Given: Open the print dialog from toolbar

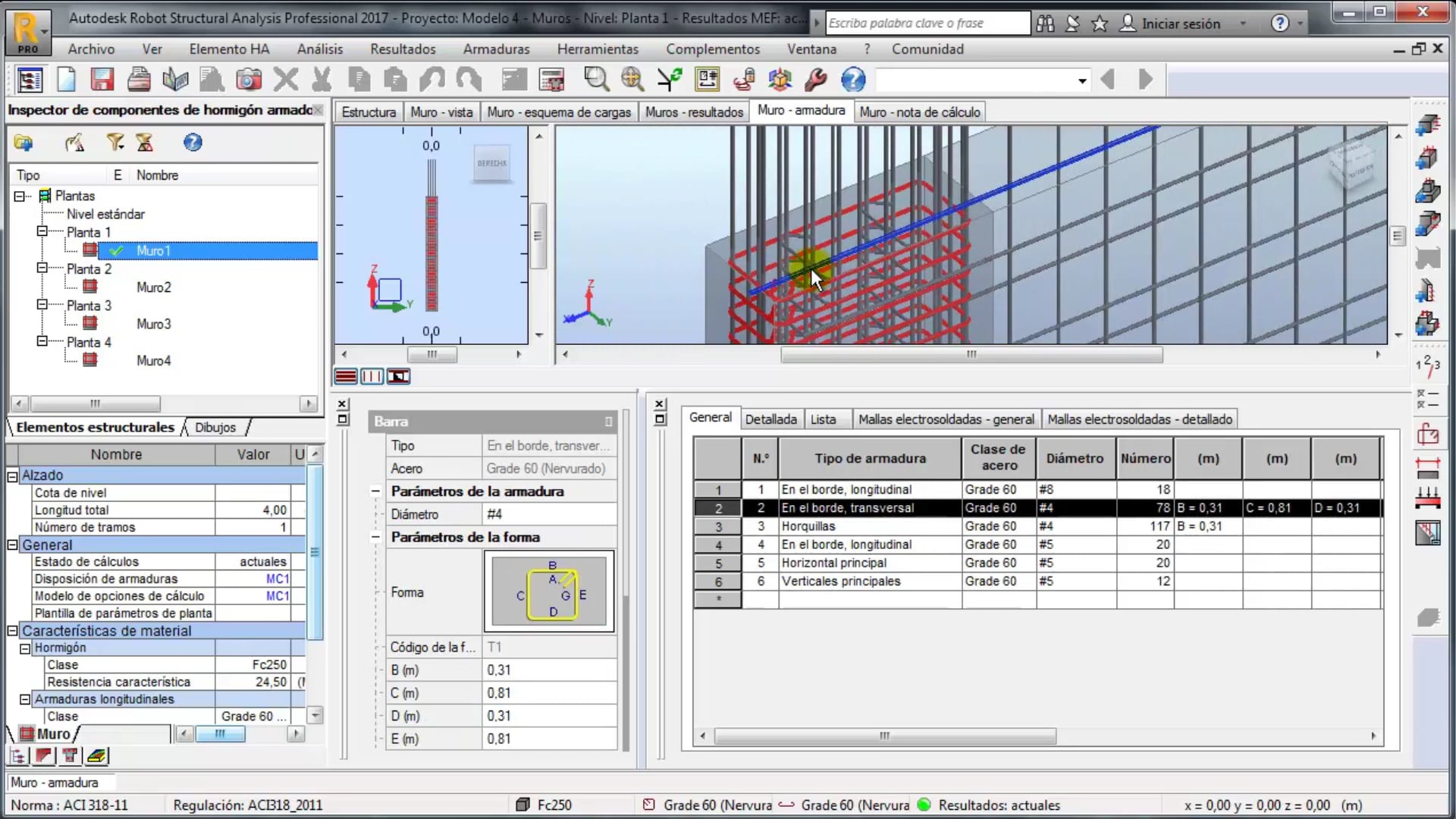Looking at the screenshot, I should click(140, 79).
